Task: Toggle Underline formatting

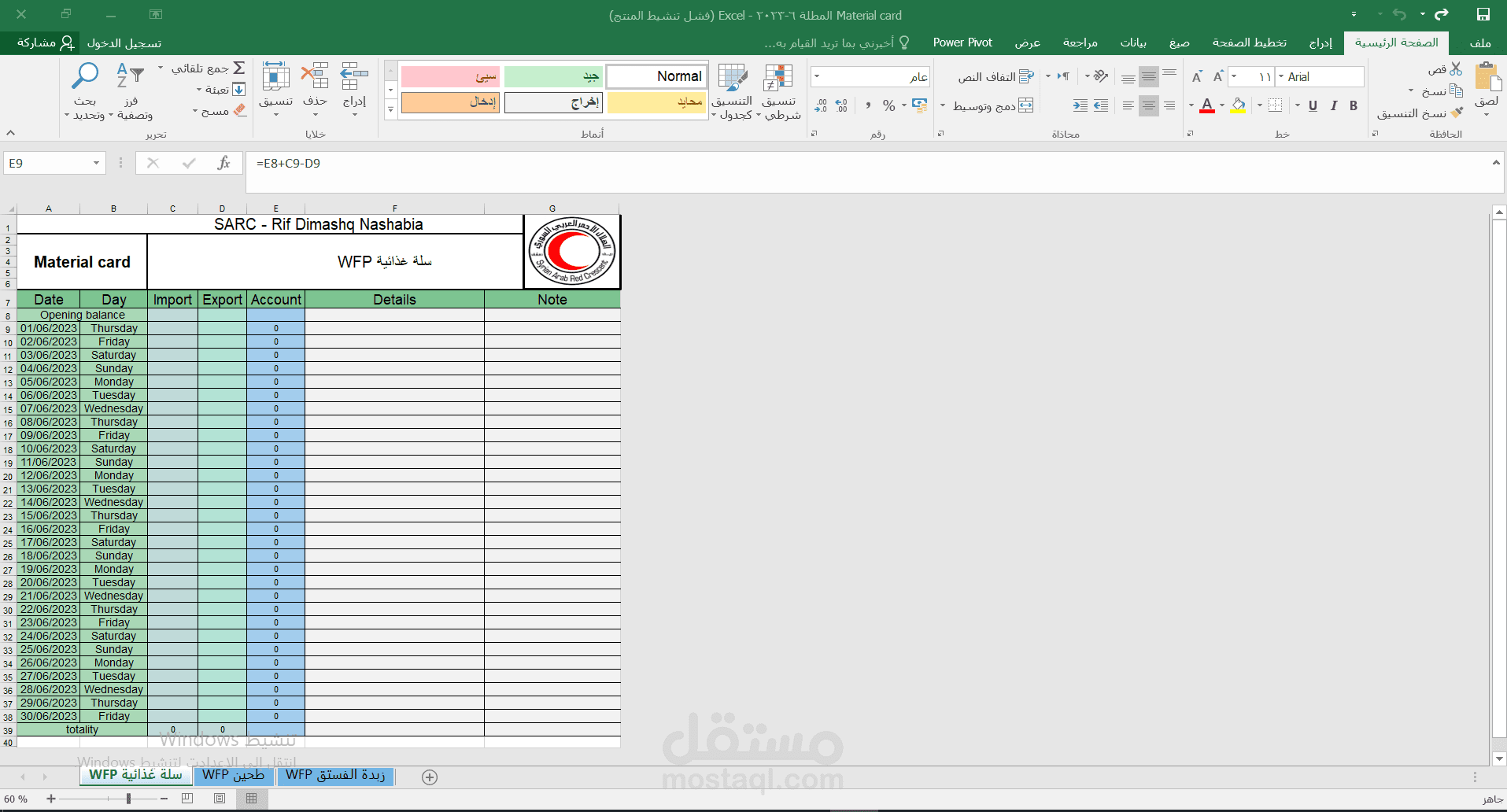Action: tap(1313, 105)
